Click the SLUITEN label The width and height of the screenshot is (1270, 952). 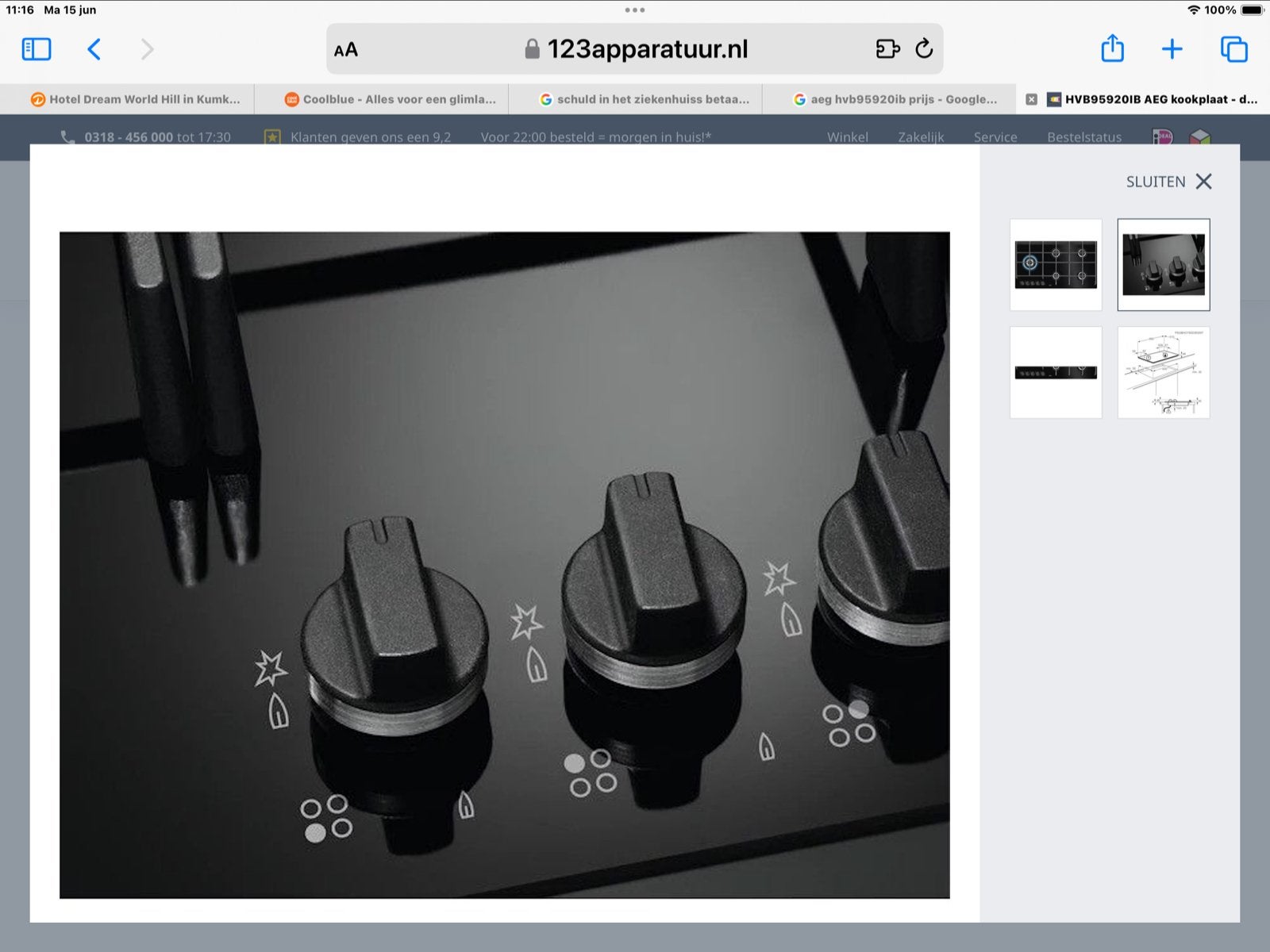(x=1156, y=182)
